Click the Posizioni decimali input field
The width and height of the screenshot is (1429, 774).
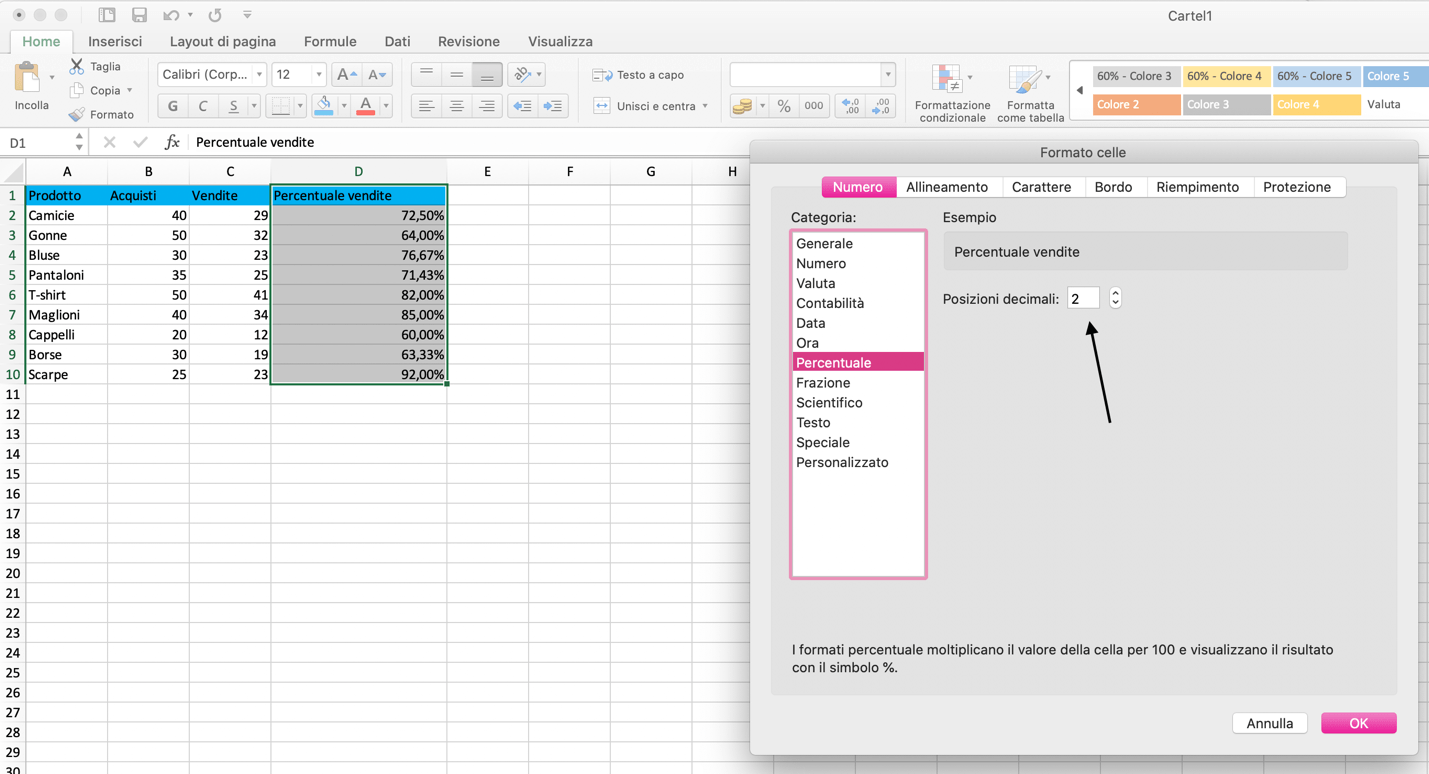1083,298
